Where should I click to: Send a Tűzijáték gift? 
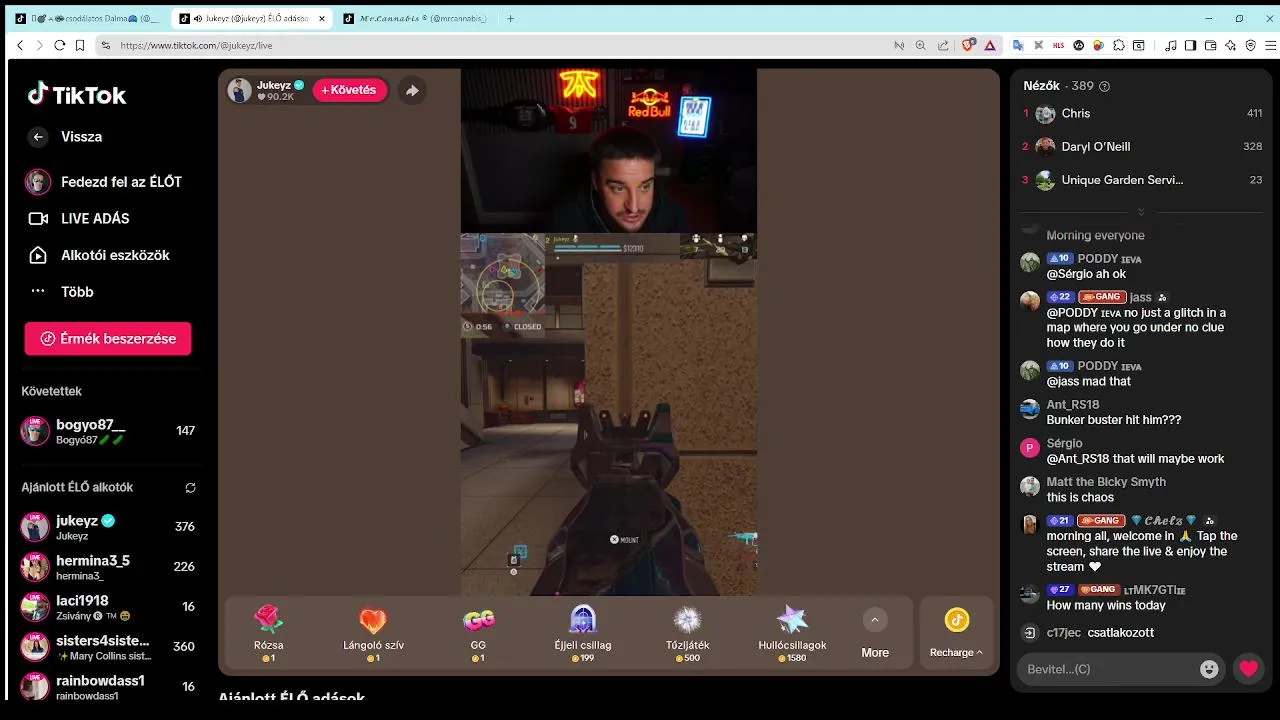coord(688,633)
